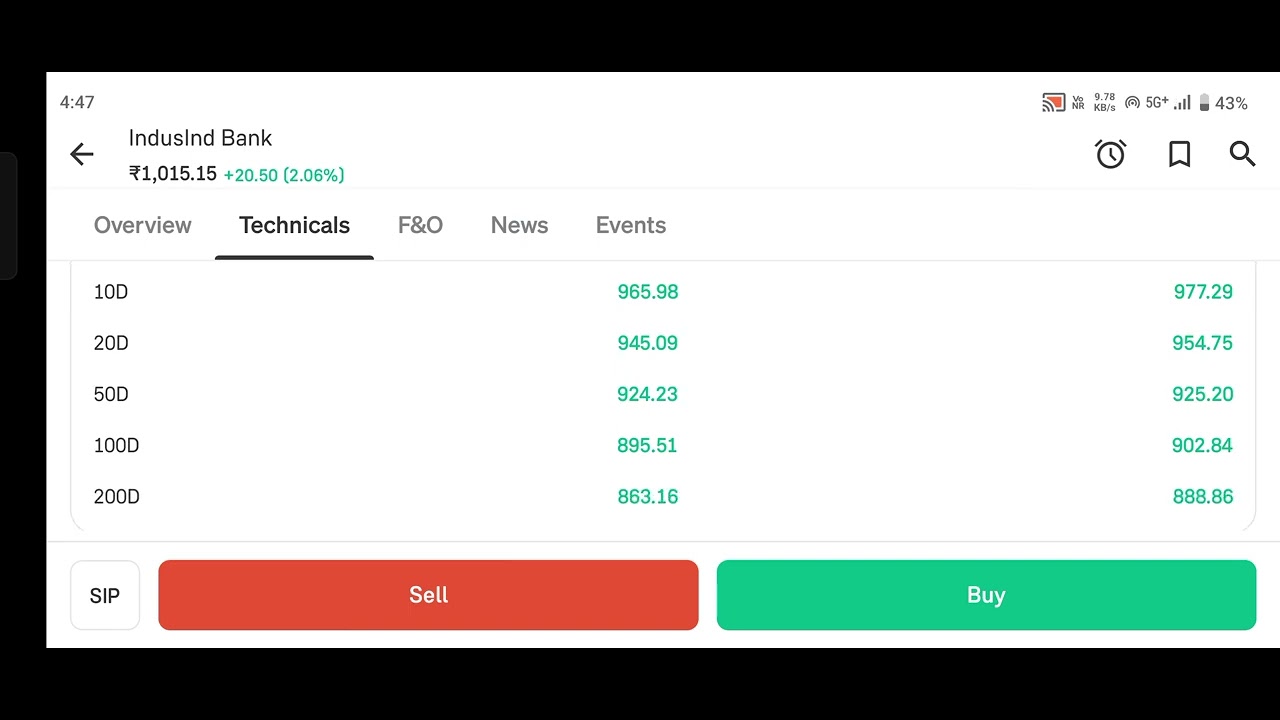Tap the 4:47 clock in status bar
The image size is (1280, 720).
[77, 102]
